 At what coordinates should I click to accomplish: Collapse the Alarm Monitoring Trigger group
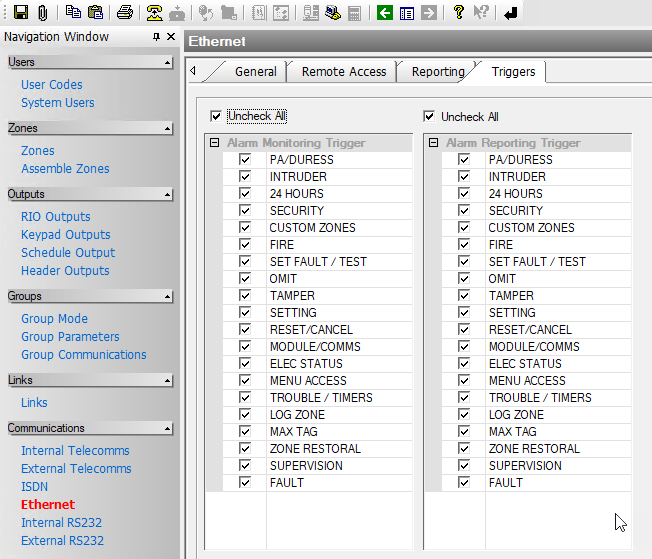pyautogui.click(x=214, y=143)
